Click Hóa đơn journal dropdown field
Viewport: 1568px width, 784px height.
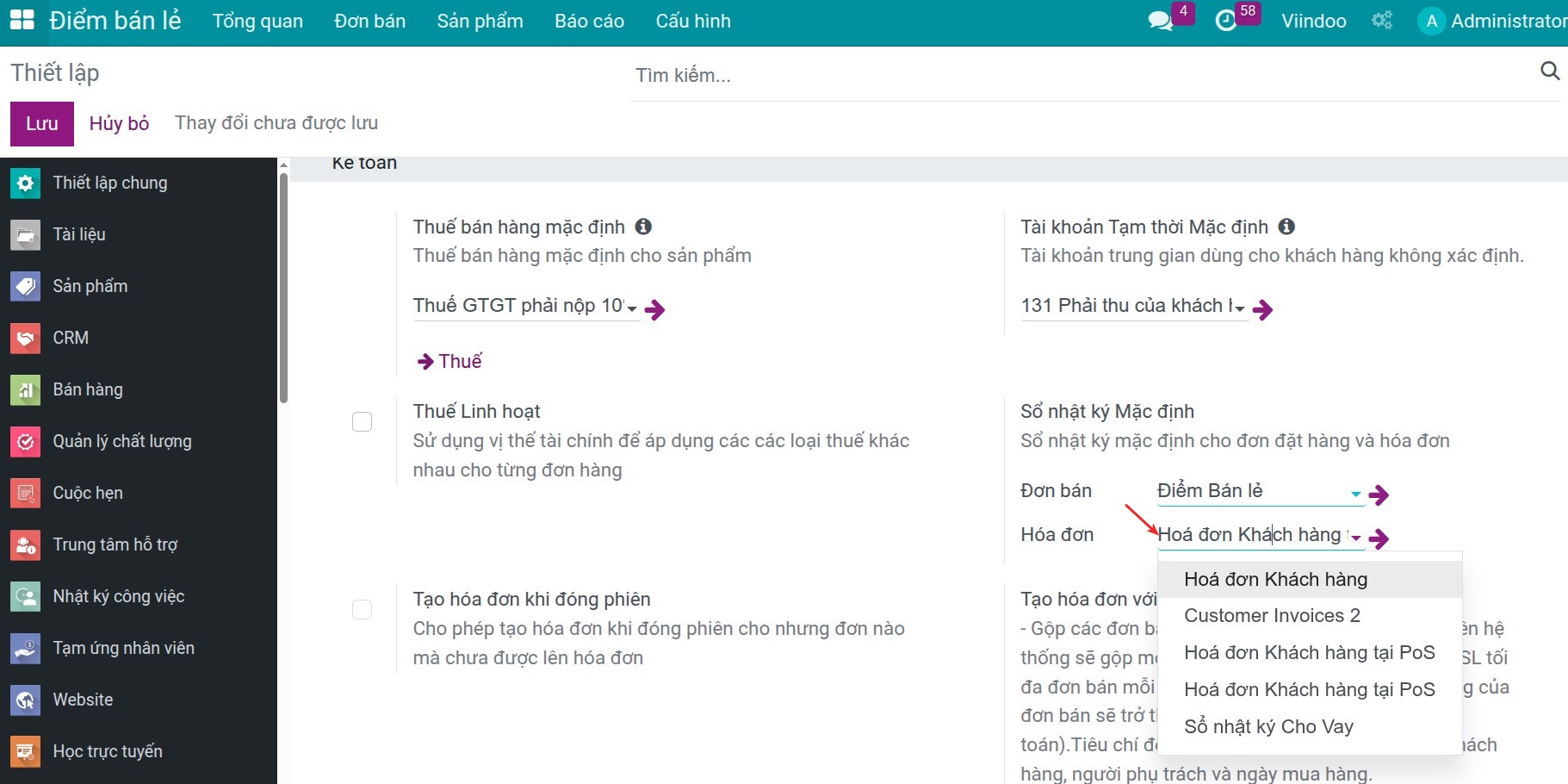point(1261,535)
